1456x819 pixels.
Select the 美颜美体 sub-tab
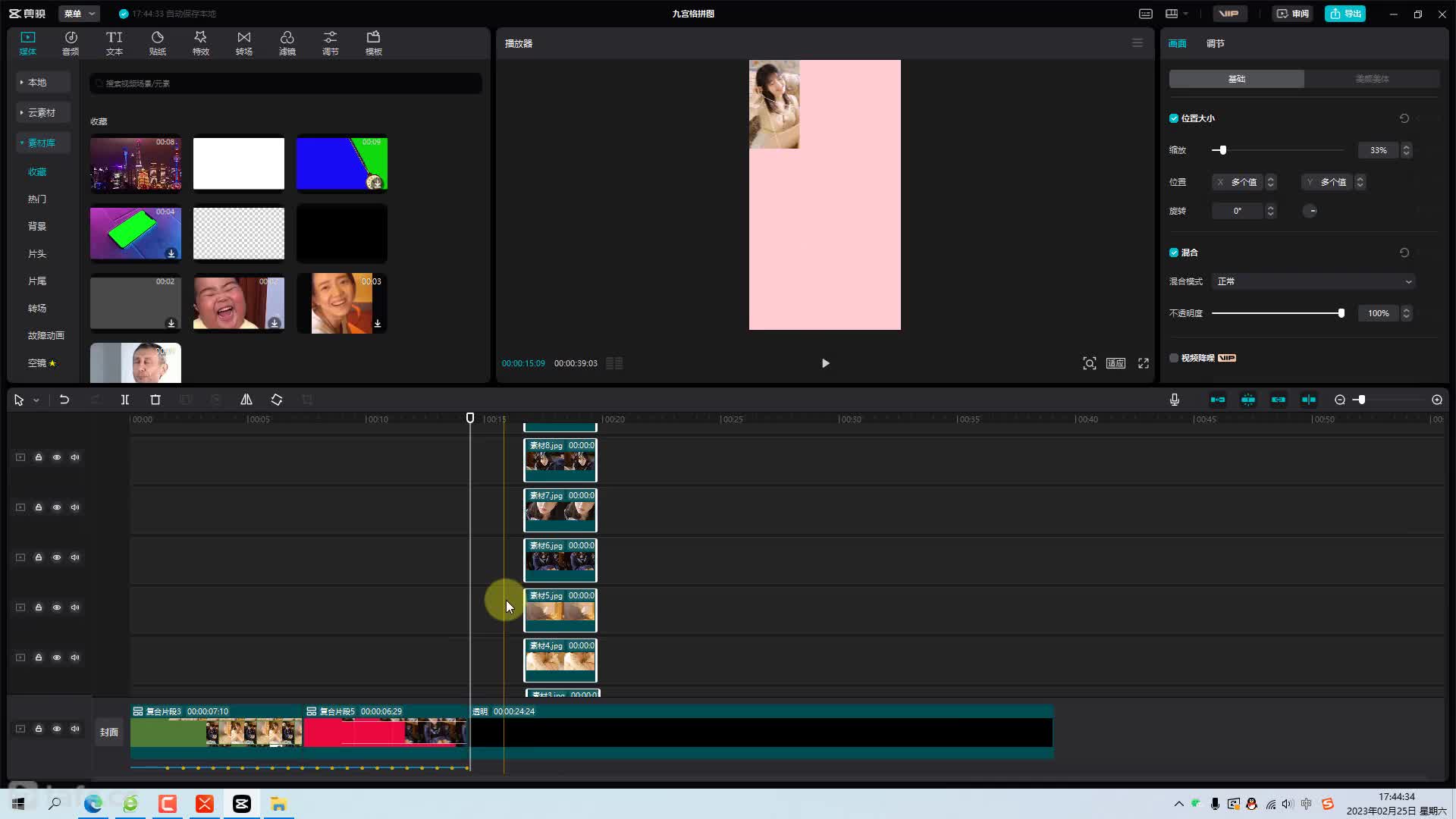click(x=1373, y=79)
